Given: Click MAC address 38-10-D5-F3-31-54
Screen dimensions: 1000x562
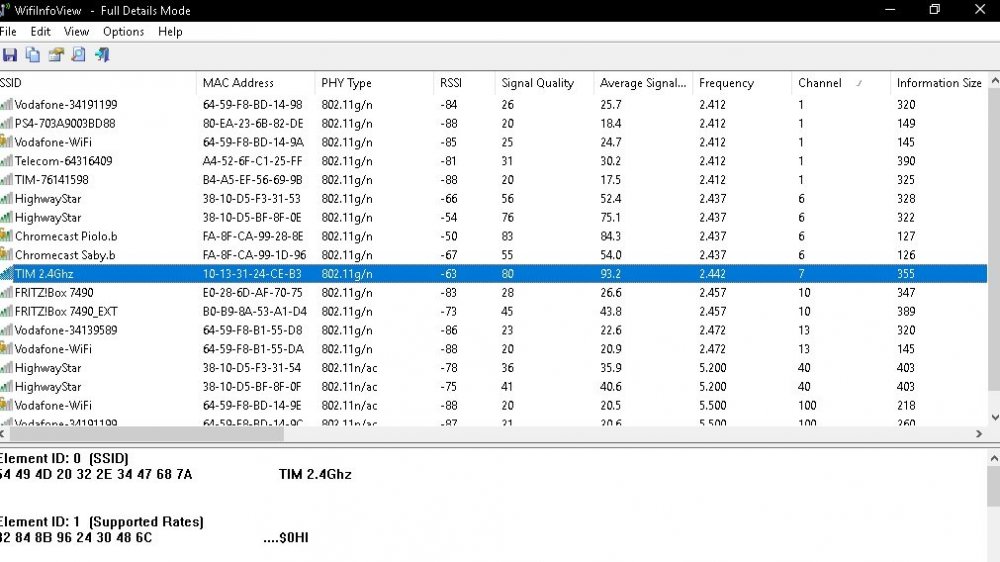Looking at the screenshot, I should click(x=251, y=367).
